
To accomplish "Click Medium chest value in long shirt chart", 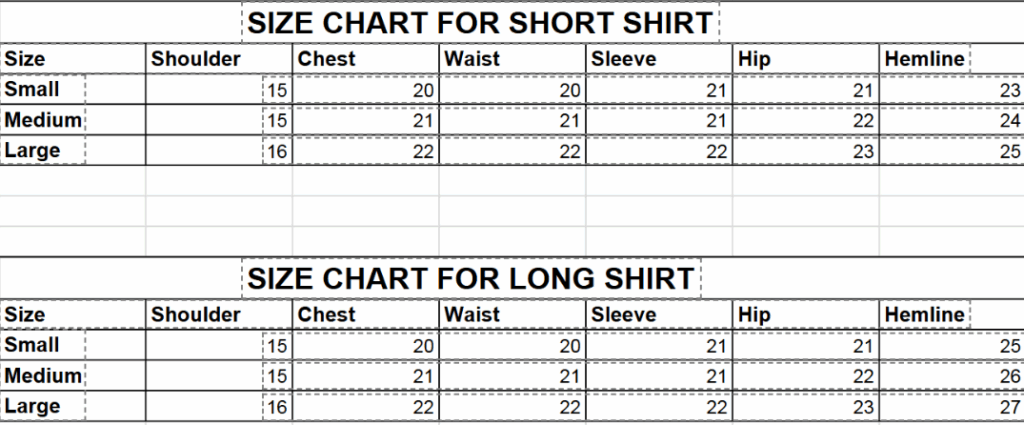I will point(422,377).
